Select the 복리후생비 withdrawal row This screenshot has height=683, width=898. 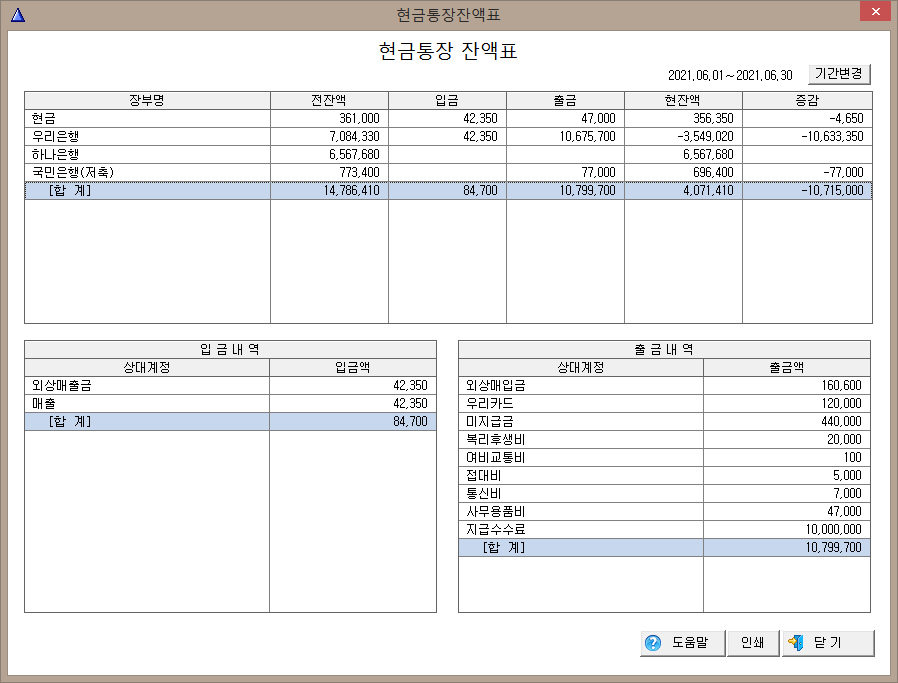click(x=664, y=440)
